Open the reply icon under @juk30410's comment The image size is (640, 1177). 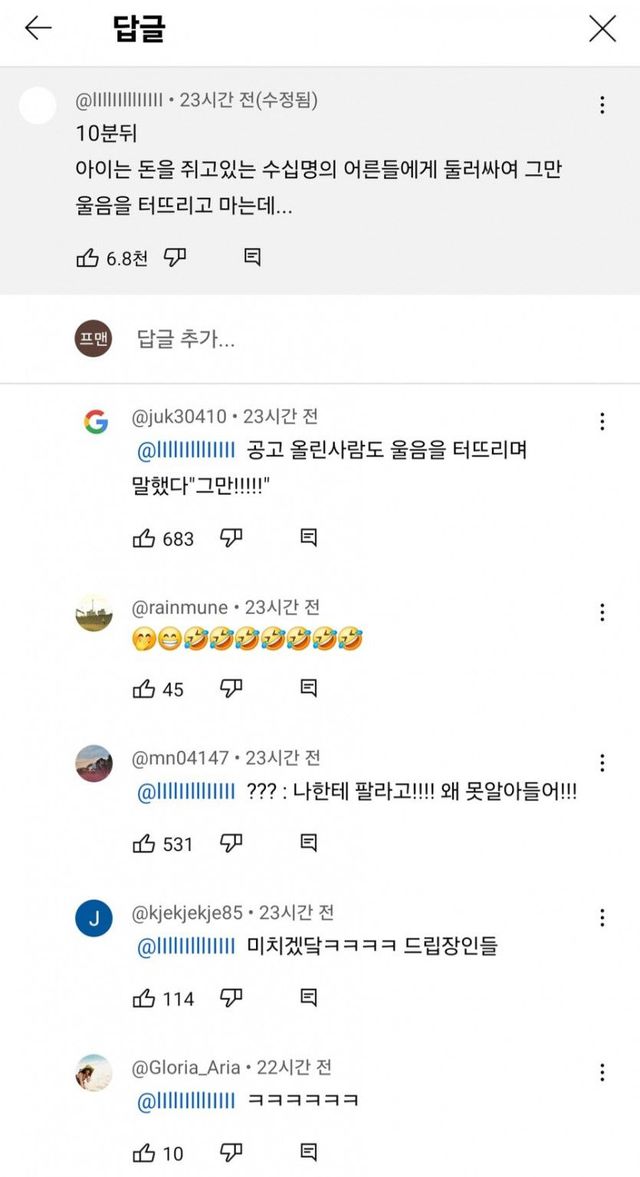[309, 538]
